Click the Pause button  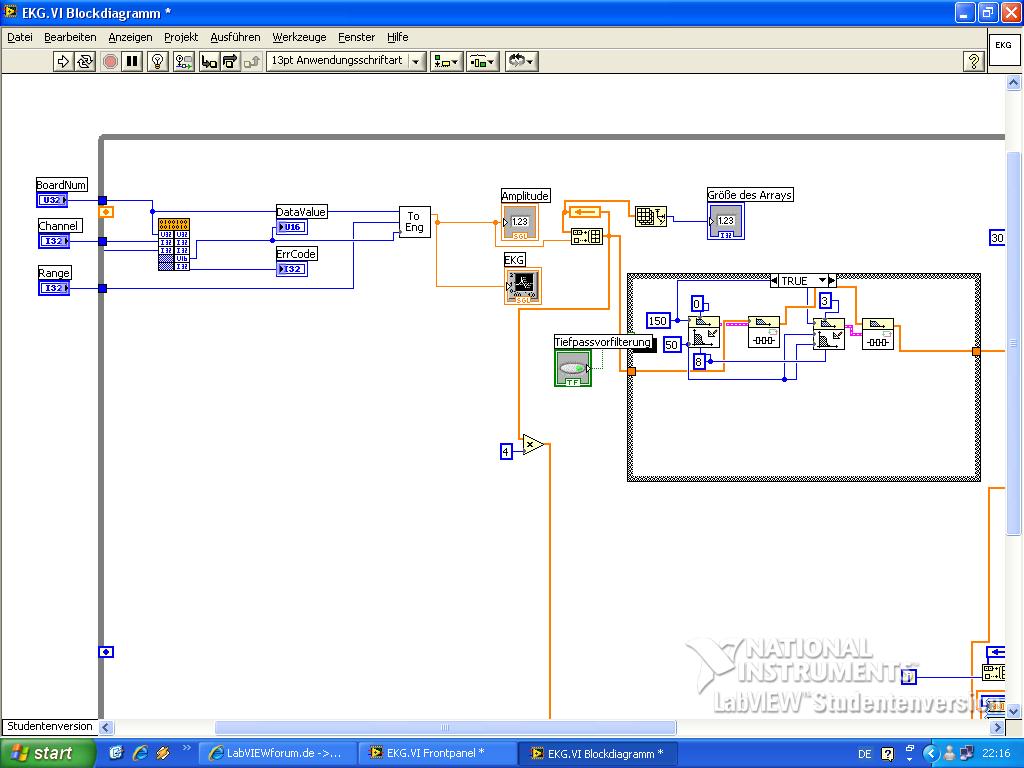click(x=132, y=61)
